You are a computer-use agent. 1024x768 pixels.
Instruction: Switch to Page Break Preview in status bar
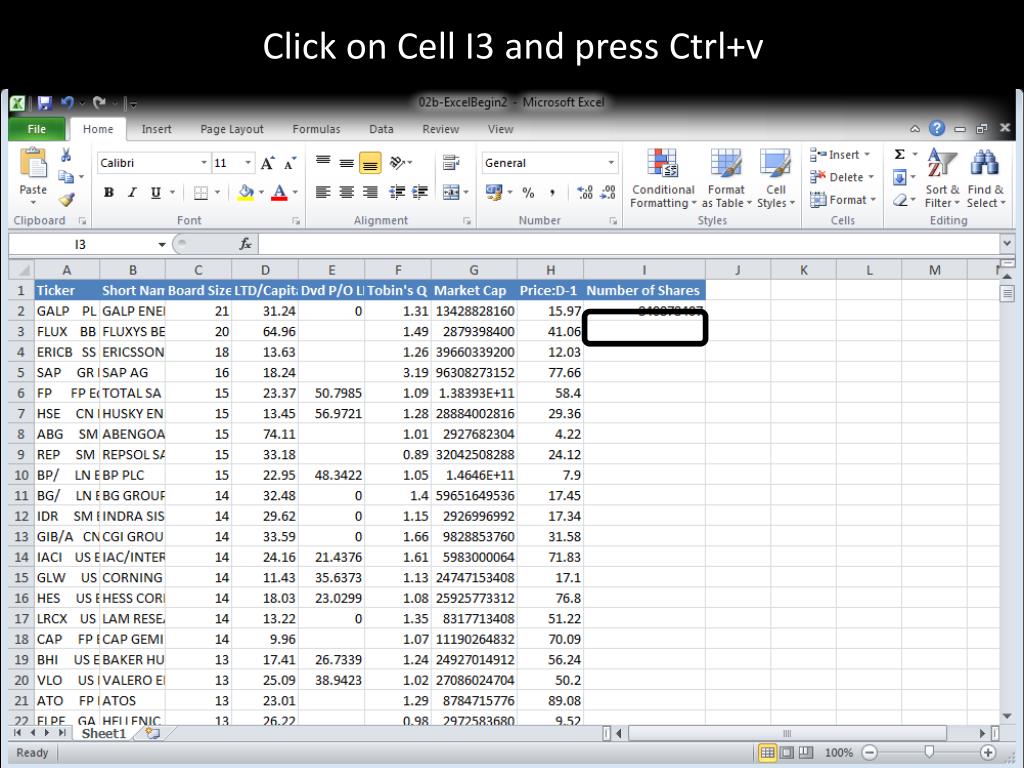[x=807, y=753]
